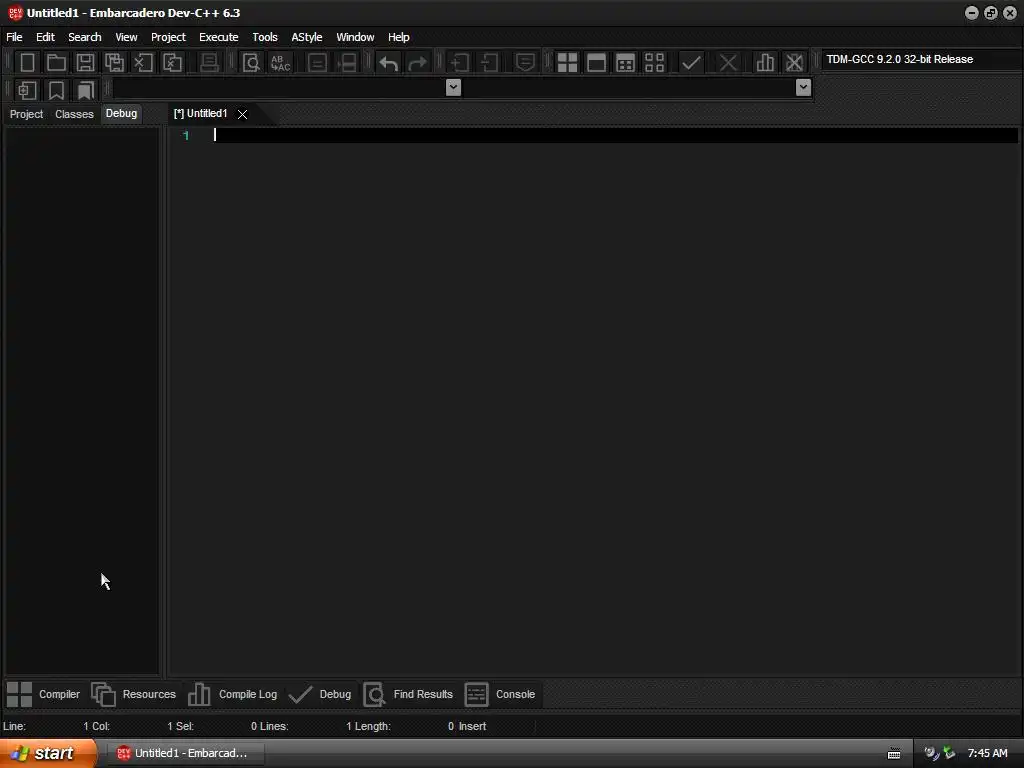1024x768 pixels.
Task: Click the Rebuild All icon
Action: pyautogui.click(x=654, y=63)
